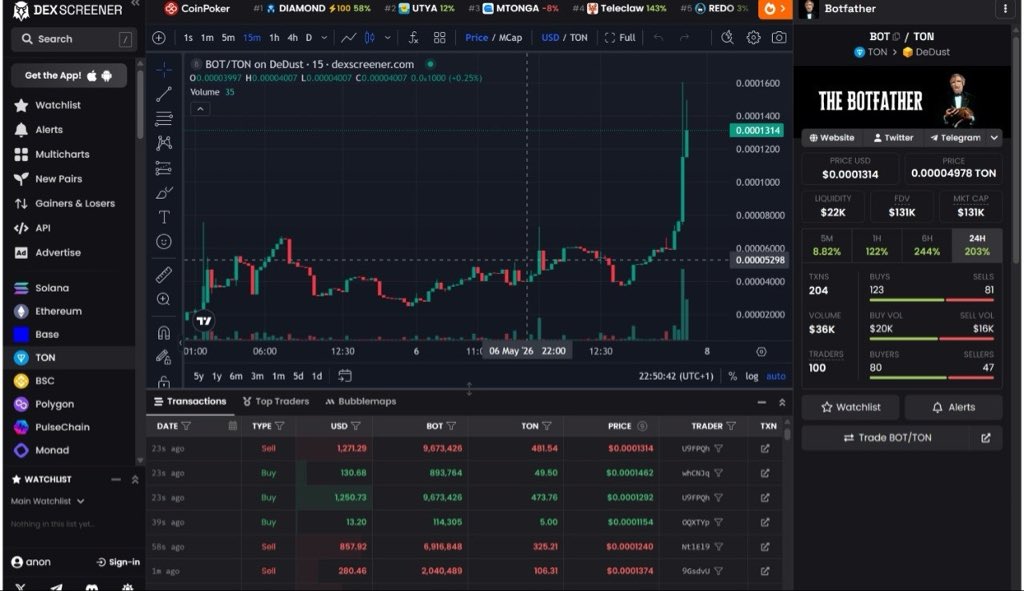Set chart range to 5d
This screenshot has height=591, width=1024.
tap(298, 376)
